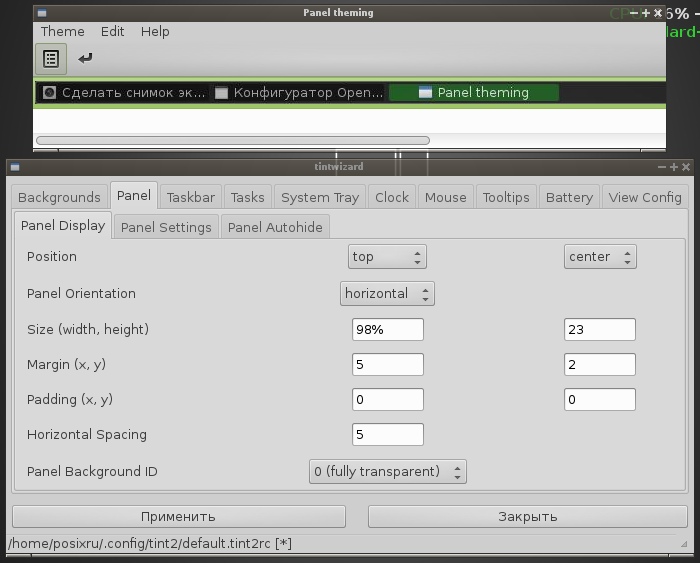Open the Tasks tab
The image size is (700, 563).
[x=248, y=197]
